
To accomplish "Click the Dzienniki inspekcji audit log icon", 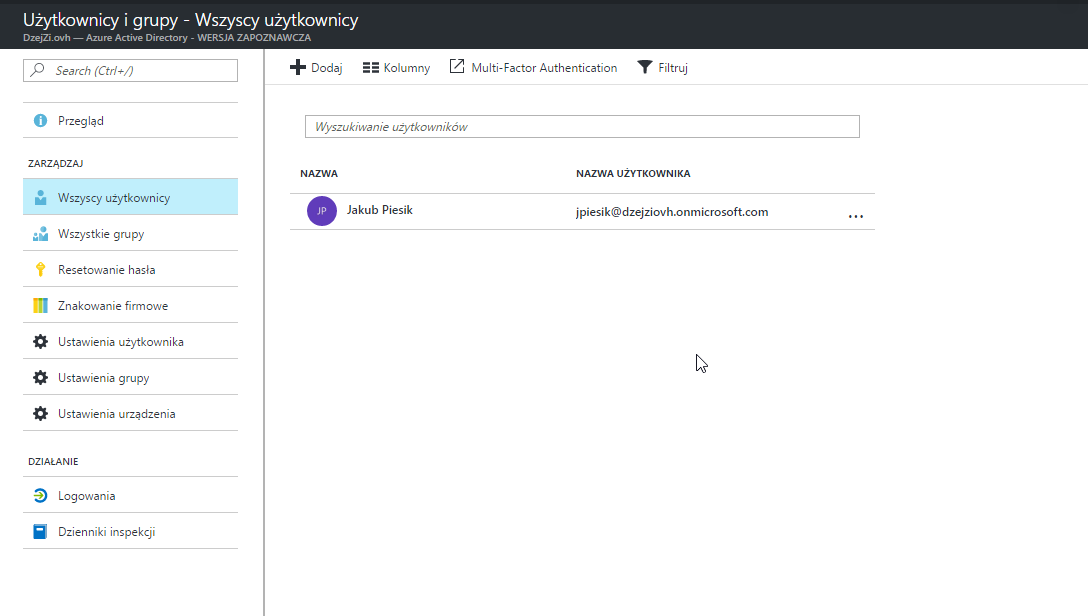I will (40, 532).
